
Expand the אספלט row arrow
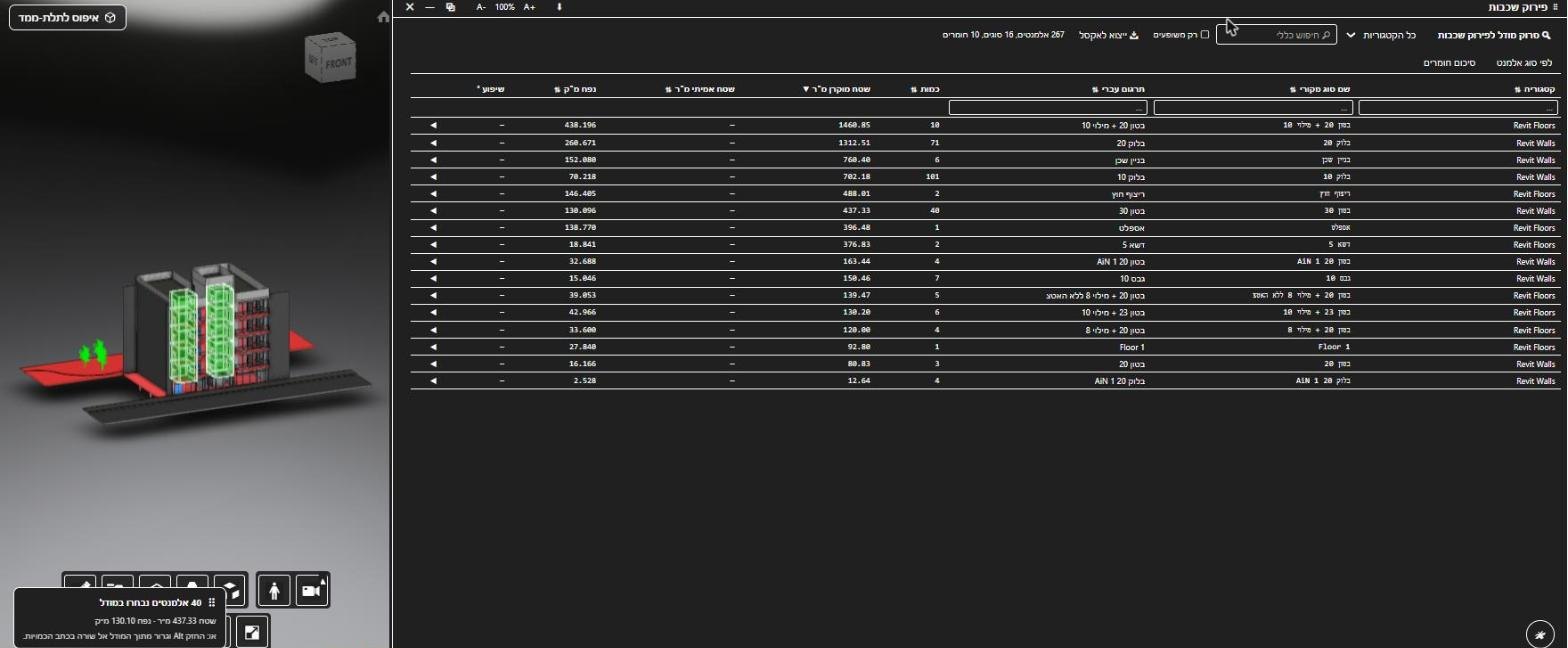tap(433, 228)
